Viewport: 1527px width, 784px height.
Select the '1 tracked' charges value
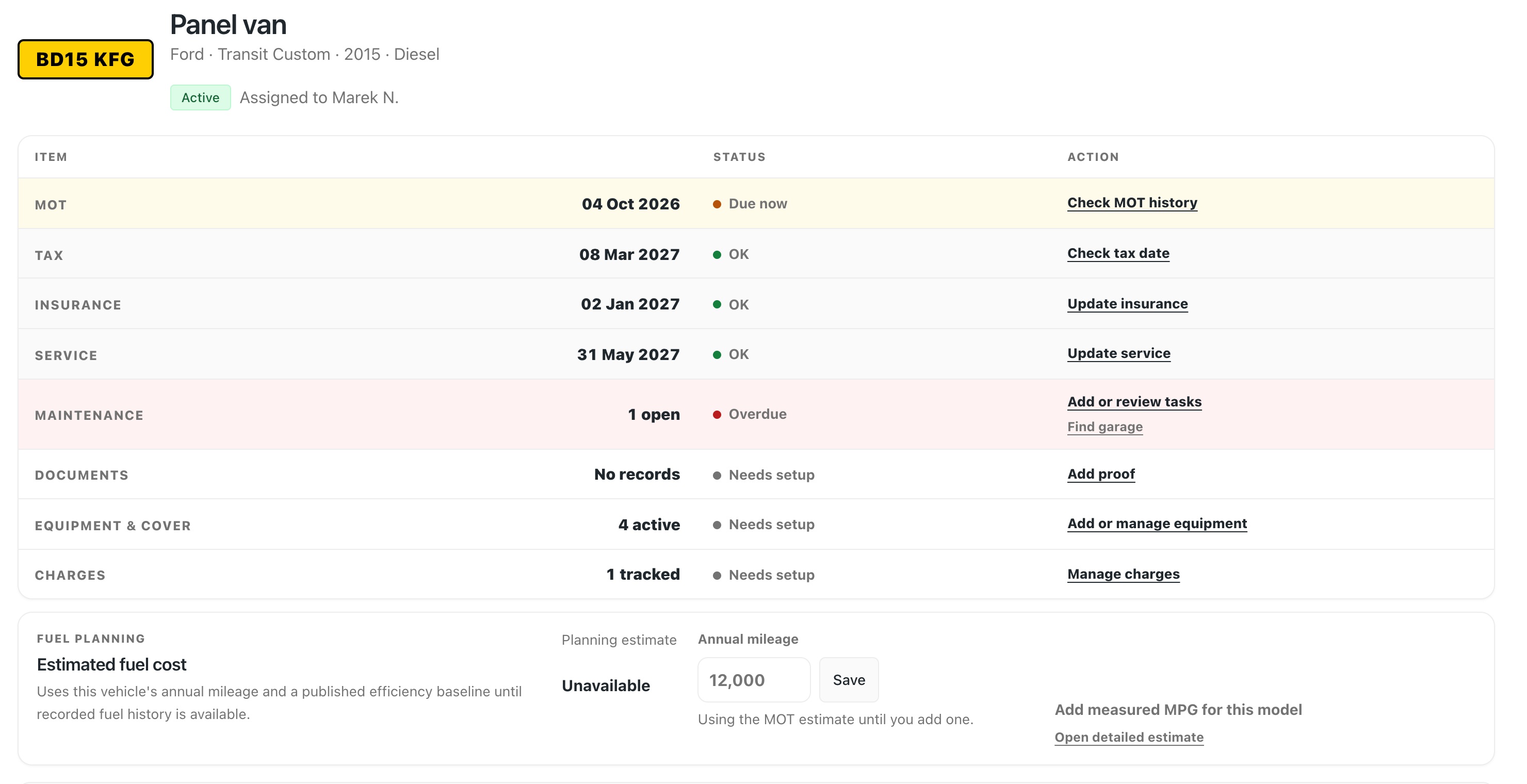[643, 574]
